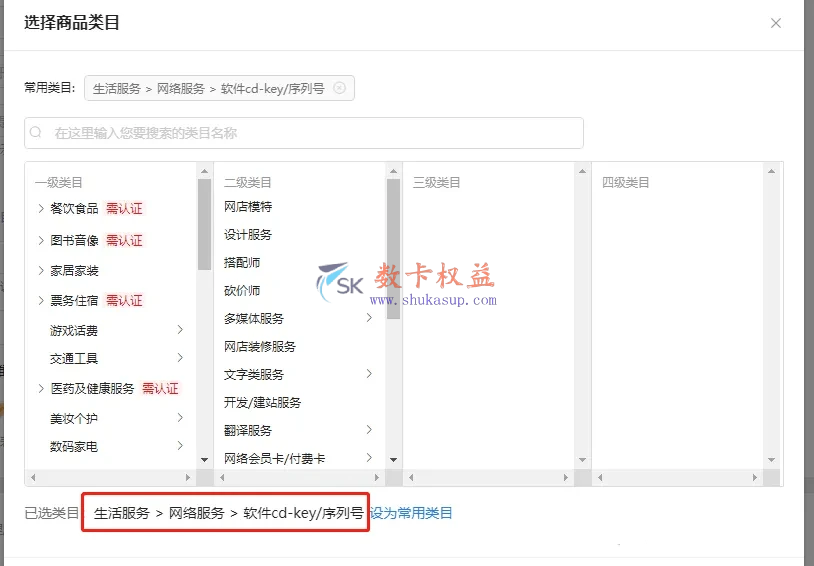Focus the category name search field
Viewport: 814px width, 566px height.
coord(304,133)
